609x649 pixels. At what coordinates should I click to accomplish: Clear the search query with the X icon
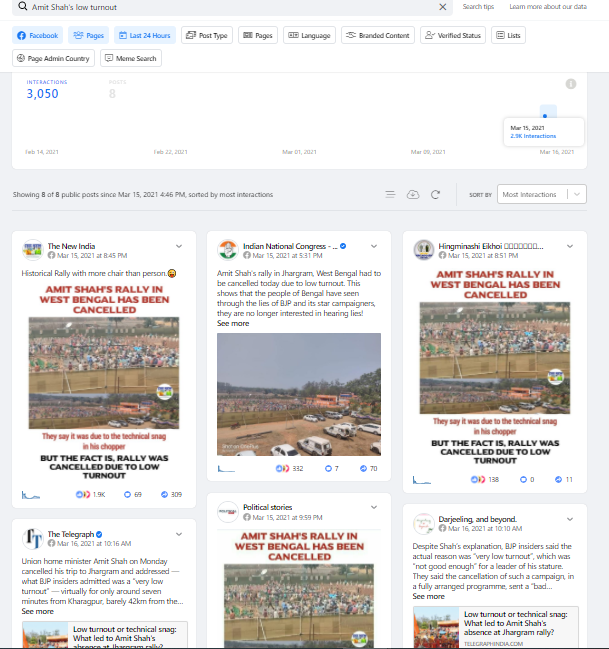(443, 7)
